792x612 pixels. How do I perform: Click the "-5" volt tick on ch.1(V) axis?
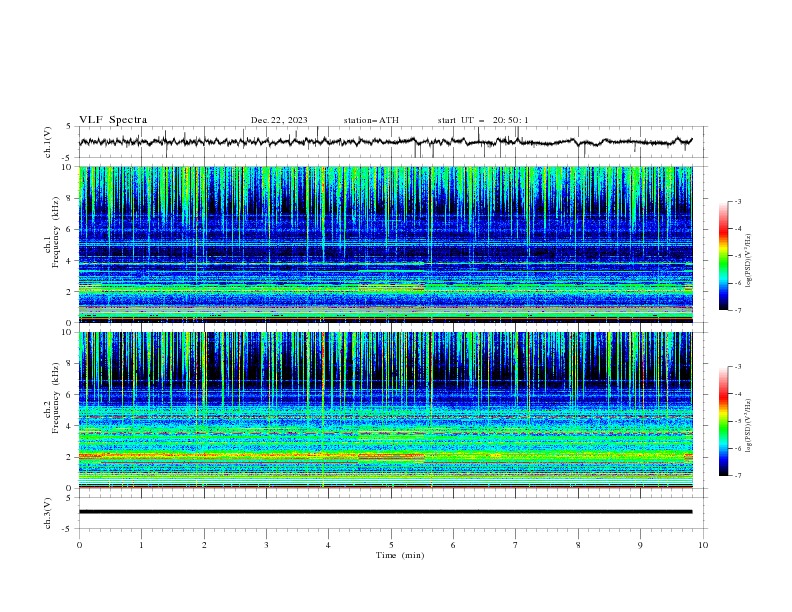coord(67,158)
